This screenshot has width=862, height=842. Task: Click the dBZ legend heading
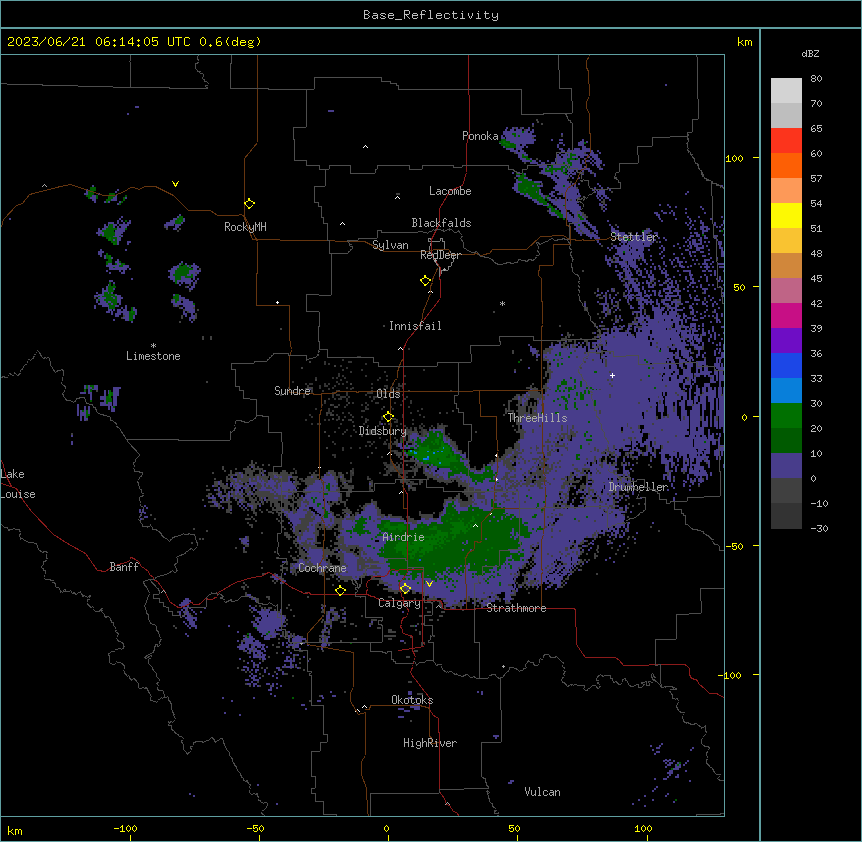[x=810, y=53]
